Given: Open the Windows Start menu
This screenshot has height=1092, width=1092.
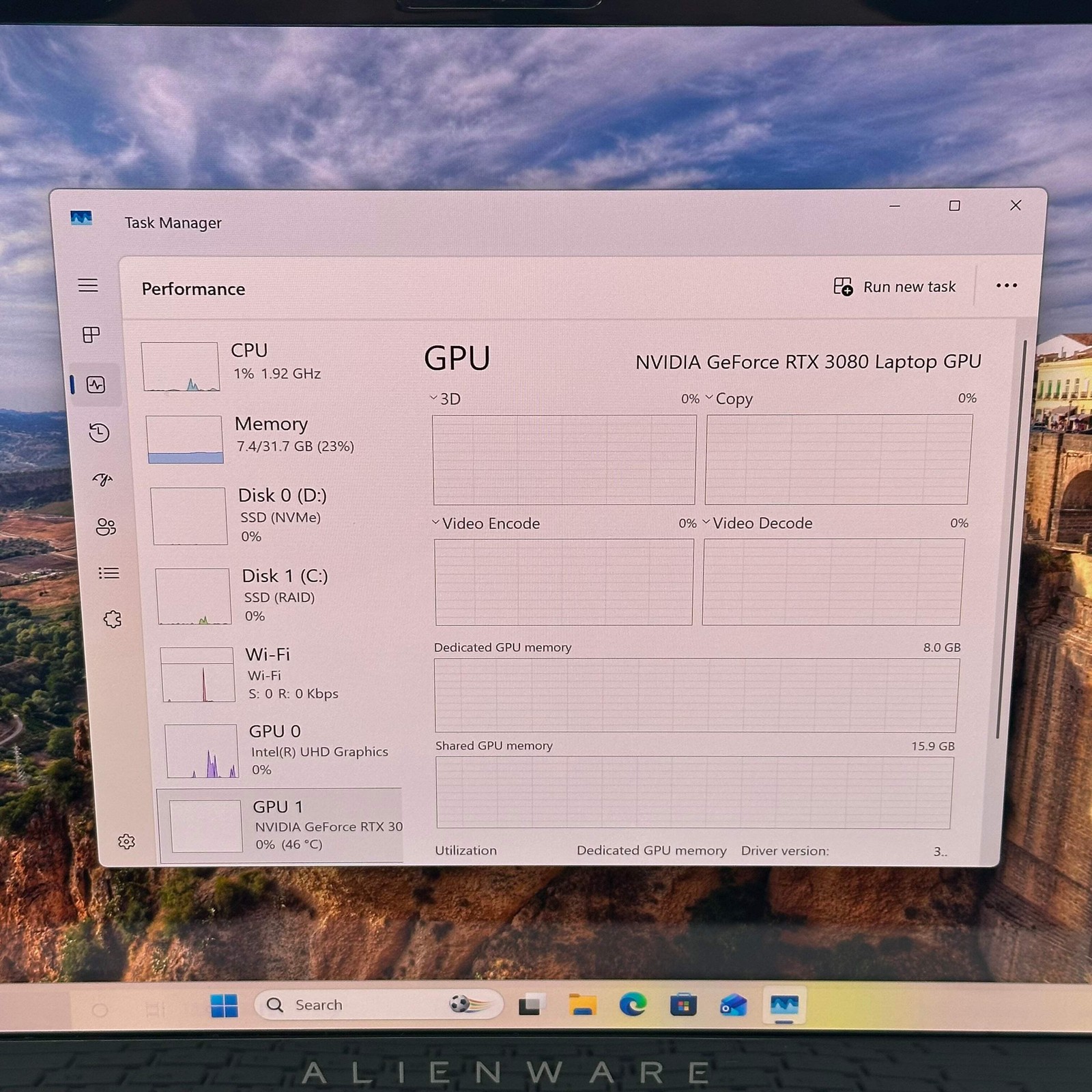Looking at the screenshot, I should pyautogui.click(x=224, y=1005).
